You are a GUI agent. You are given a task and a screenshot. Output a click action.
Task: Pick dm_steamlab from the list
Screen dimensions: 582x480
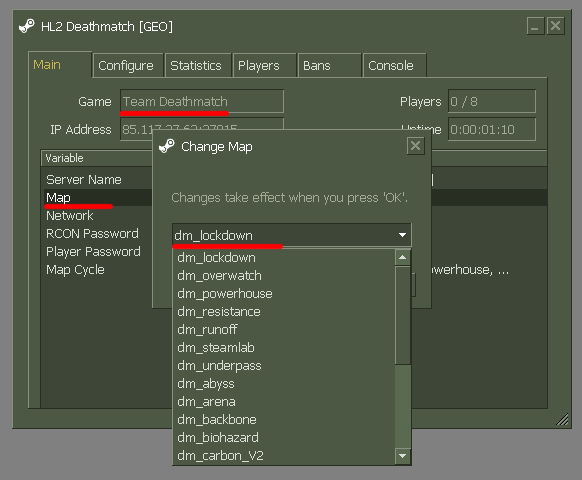284,348
